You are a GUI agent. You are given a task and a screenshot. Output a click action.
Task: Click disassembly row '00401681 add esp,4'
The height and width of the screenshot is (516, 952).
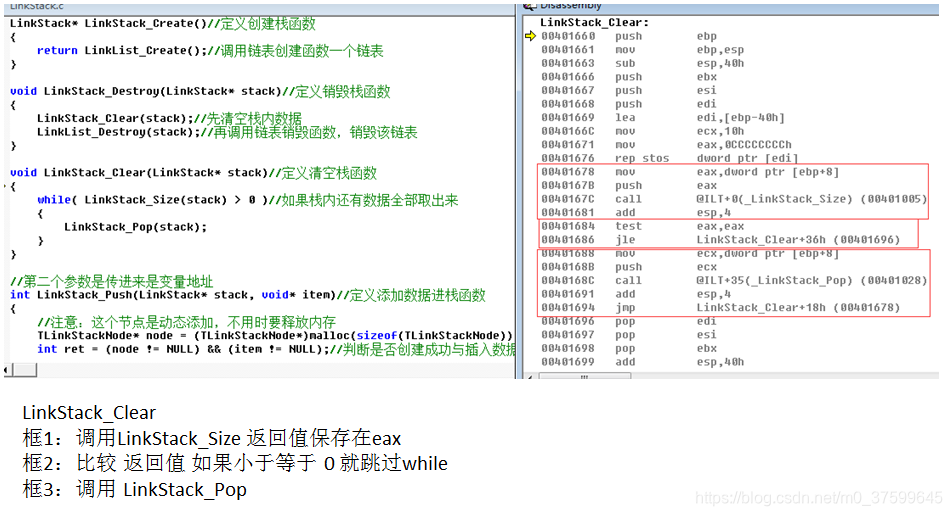coord(636,212)
